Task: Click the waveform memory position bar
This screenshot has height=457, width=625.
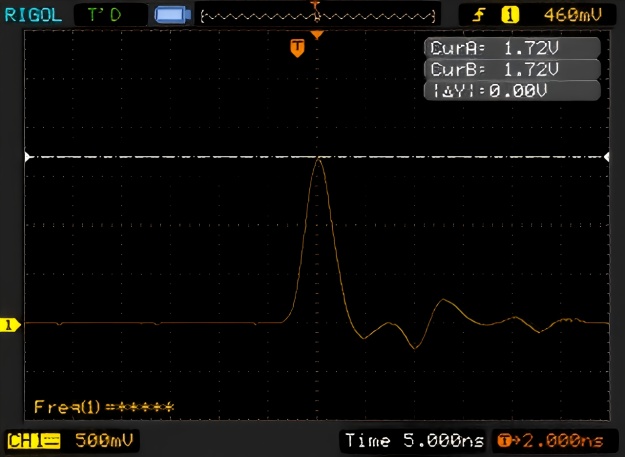Action: [319, 15]
